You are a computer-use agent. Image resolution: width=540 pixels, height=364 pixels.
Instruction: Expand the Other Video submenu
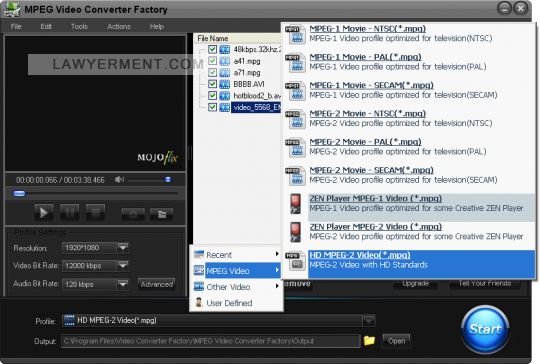(x=277, y=286)
